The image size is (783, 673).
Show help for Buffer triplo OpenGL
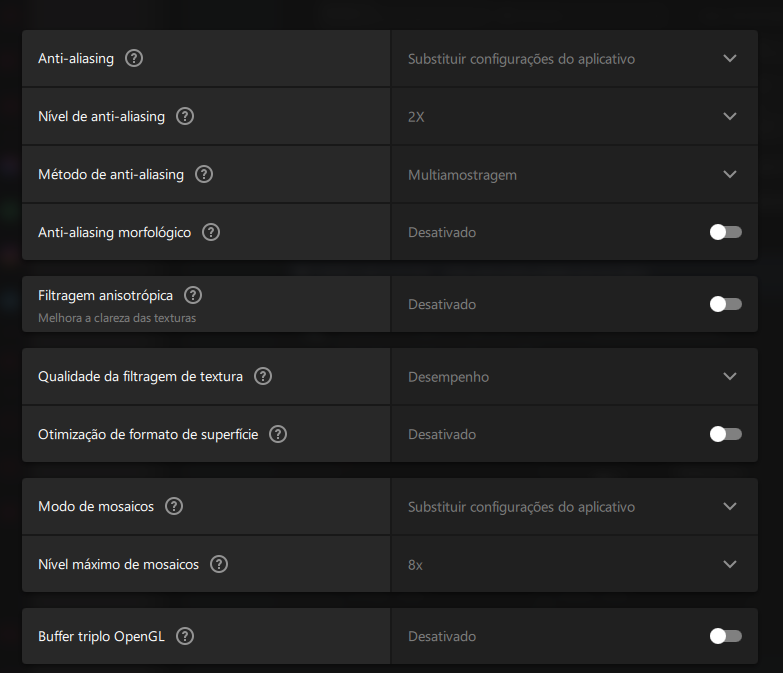pyautogui.click(x=185, y=636)
